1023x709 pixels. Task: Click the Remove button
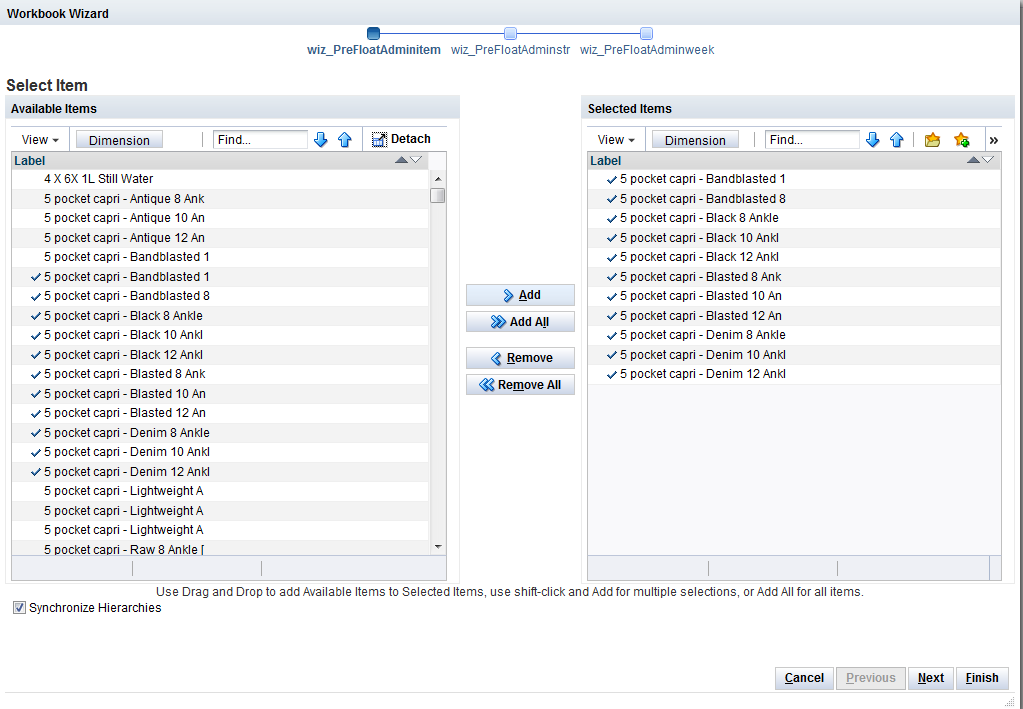coord(520,358)
